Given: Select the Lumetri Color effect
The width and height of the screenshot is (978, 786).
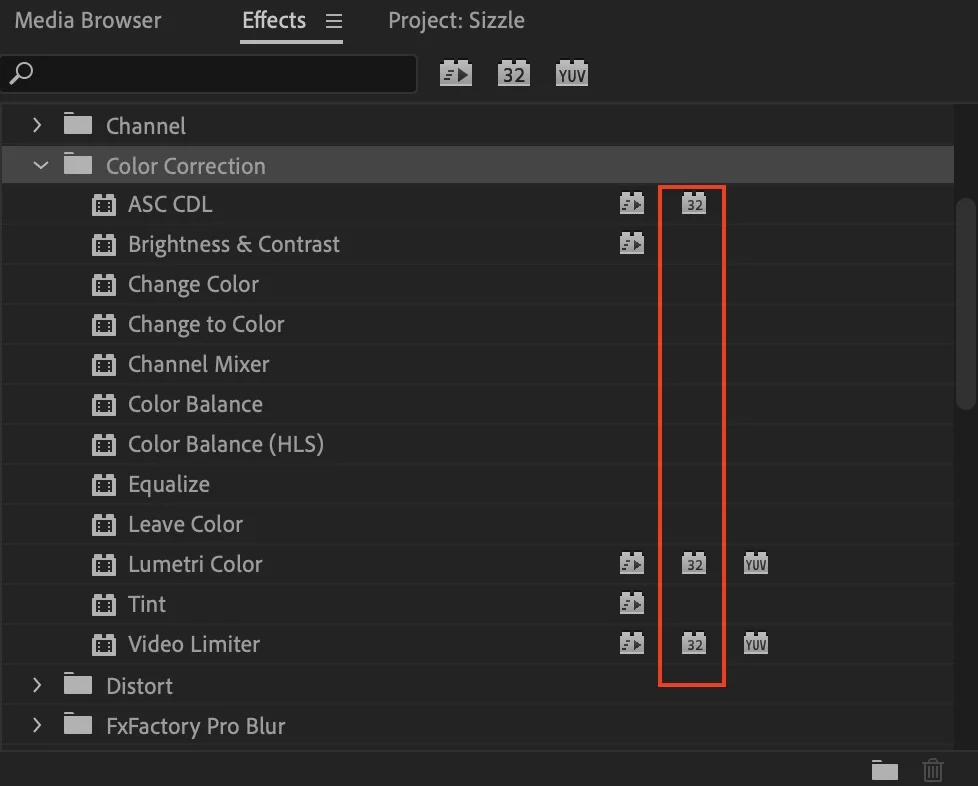Looking at the screenshot, I should click(x=195, y=563).
